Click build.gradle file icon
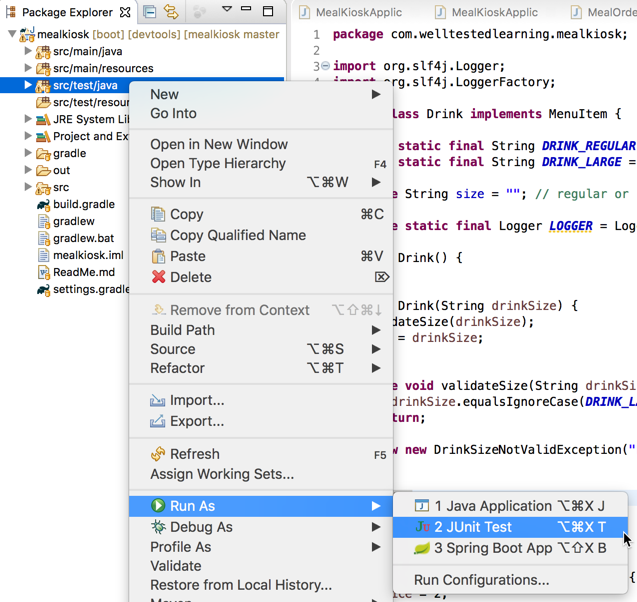Image resolution: width=637 pixels, height=602 pixels. pyautogui.click(x=43, y=204)
